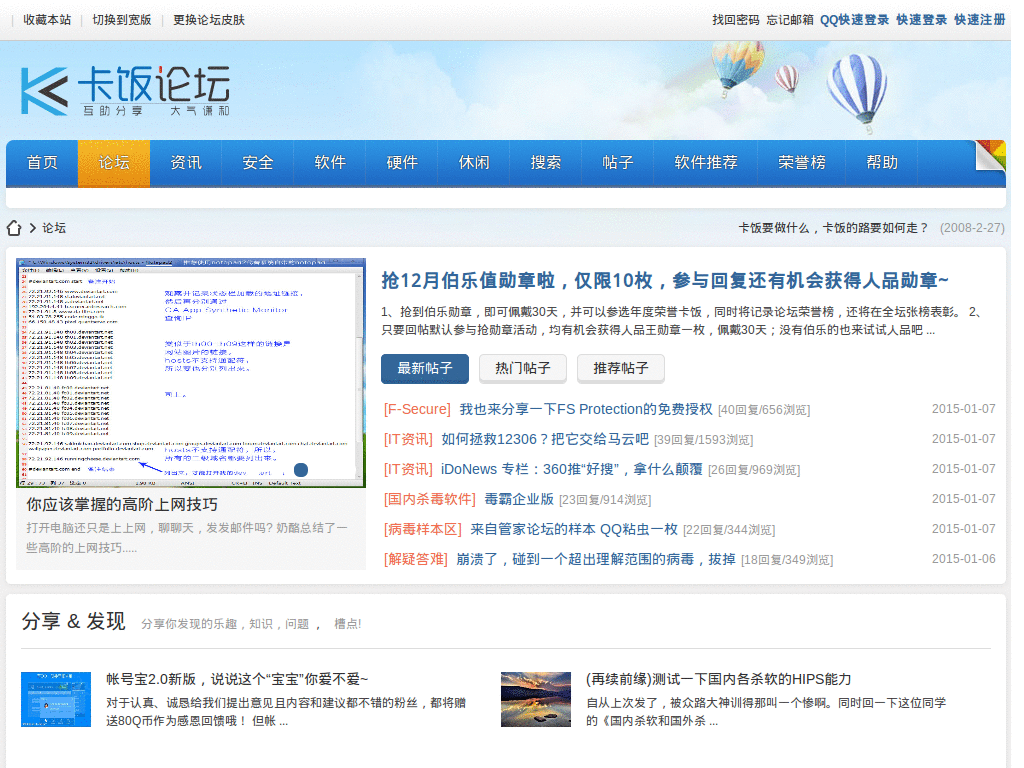
Task: Open the 毒霸企业版 post
Action: pyautogui.click(x=519, y=500)
